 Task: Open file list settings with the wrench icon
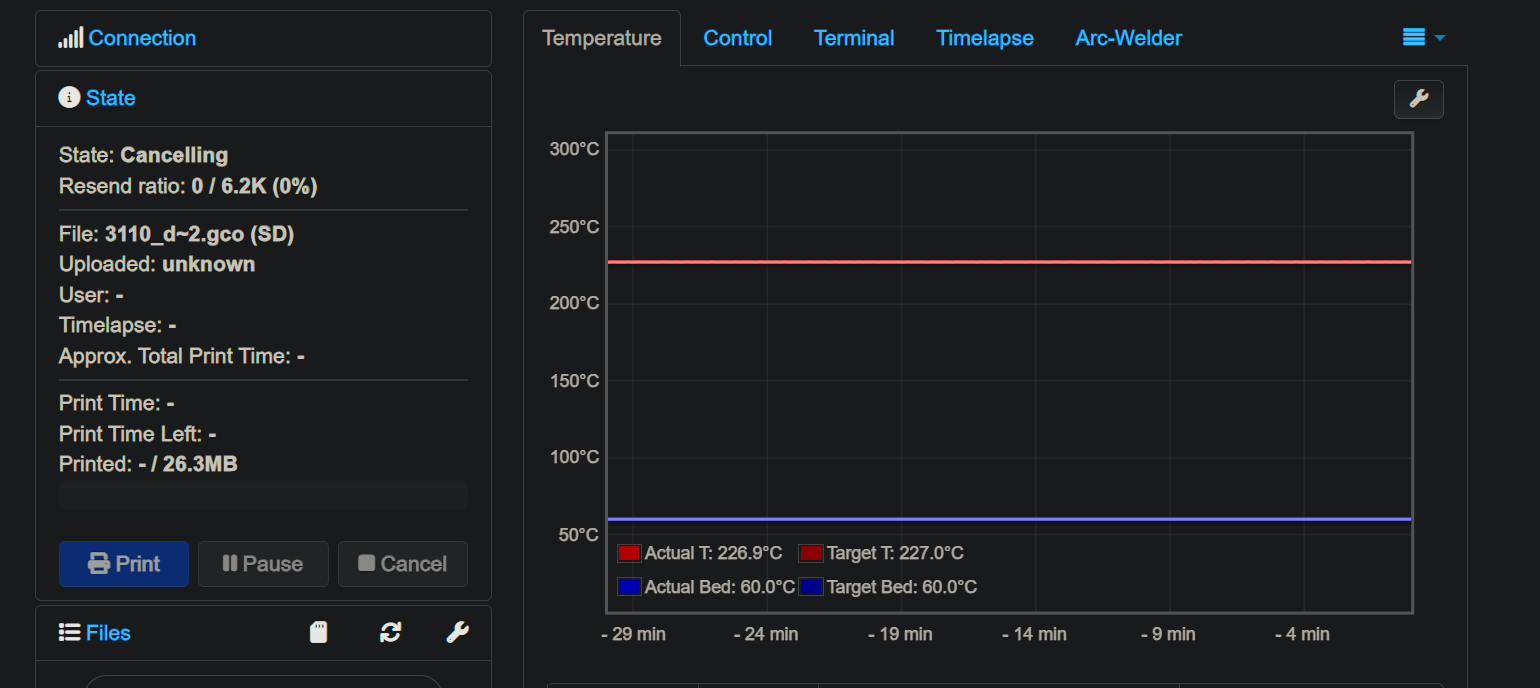point(458,632)
